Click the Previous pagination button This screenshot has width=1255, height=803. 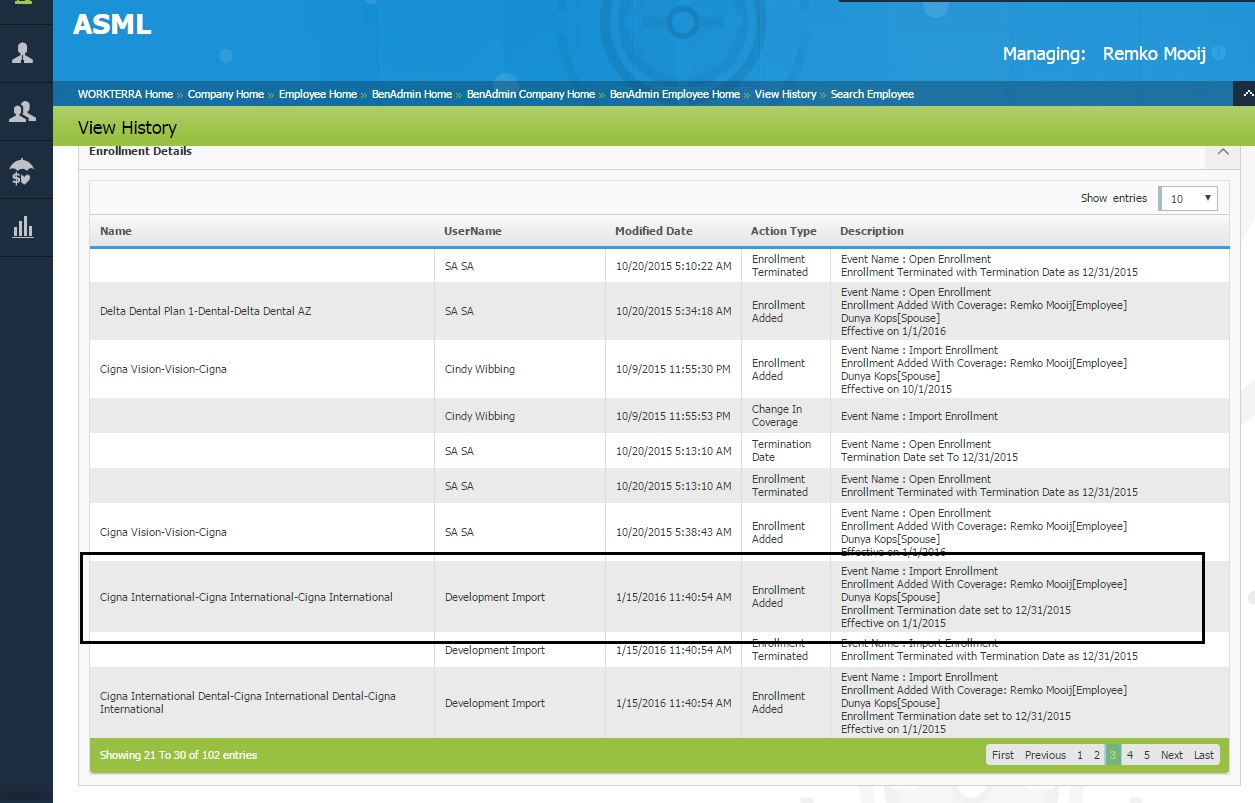coord(1045,755)
